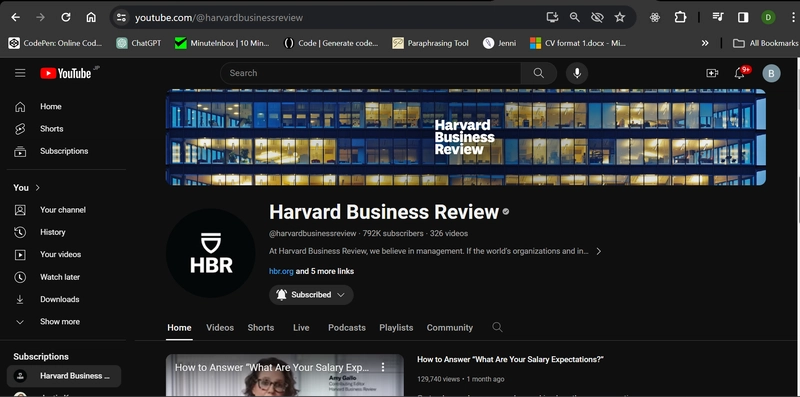This screenshot has width=800, height=397.
Task: Switch to the channel Videos tab
Action: [x=220, y=328]
